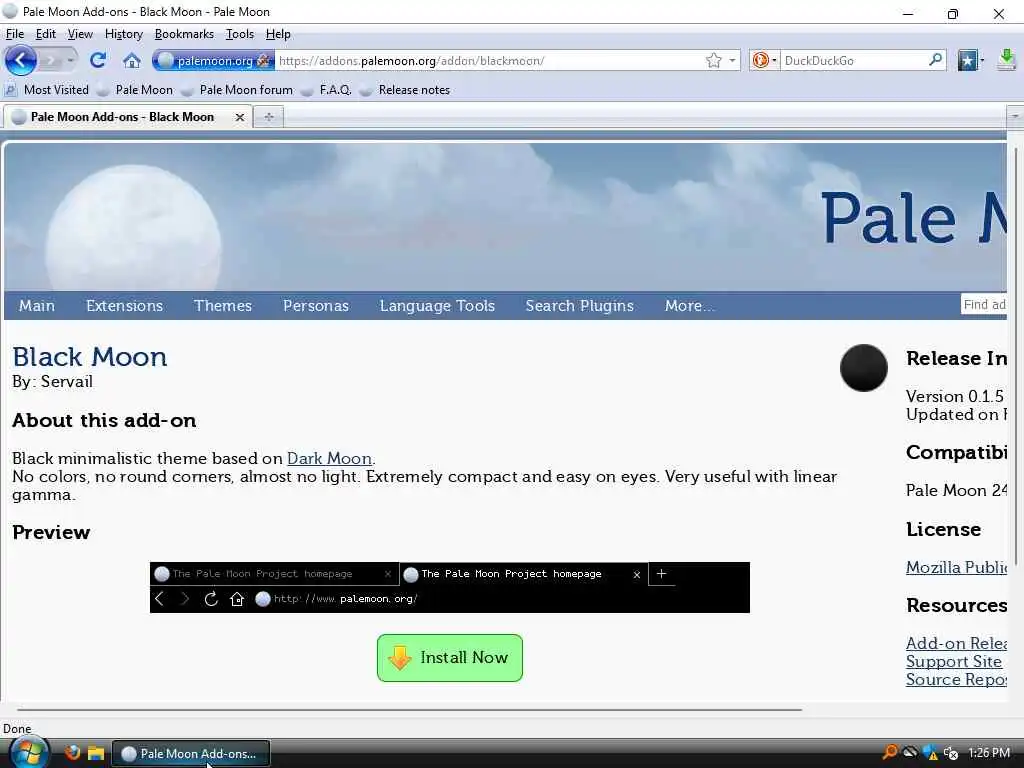
Task: Follow the Dark Moon link
Action: pyautogui.click(x=329, y=458)
